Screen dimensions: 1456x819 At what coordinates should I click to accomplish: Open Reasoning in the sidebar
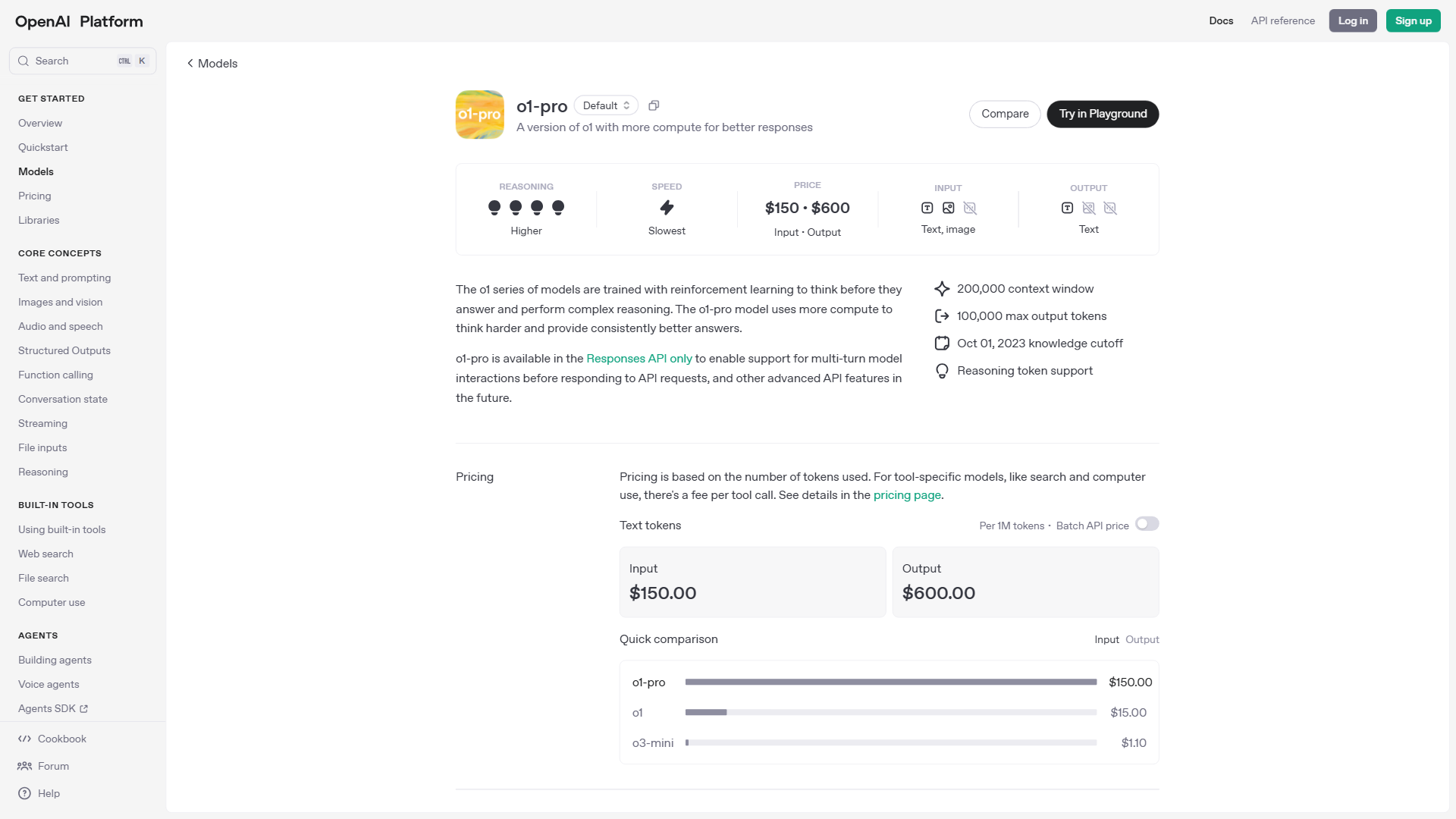(x=43, y=472)
